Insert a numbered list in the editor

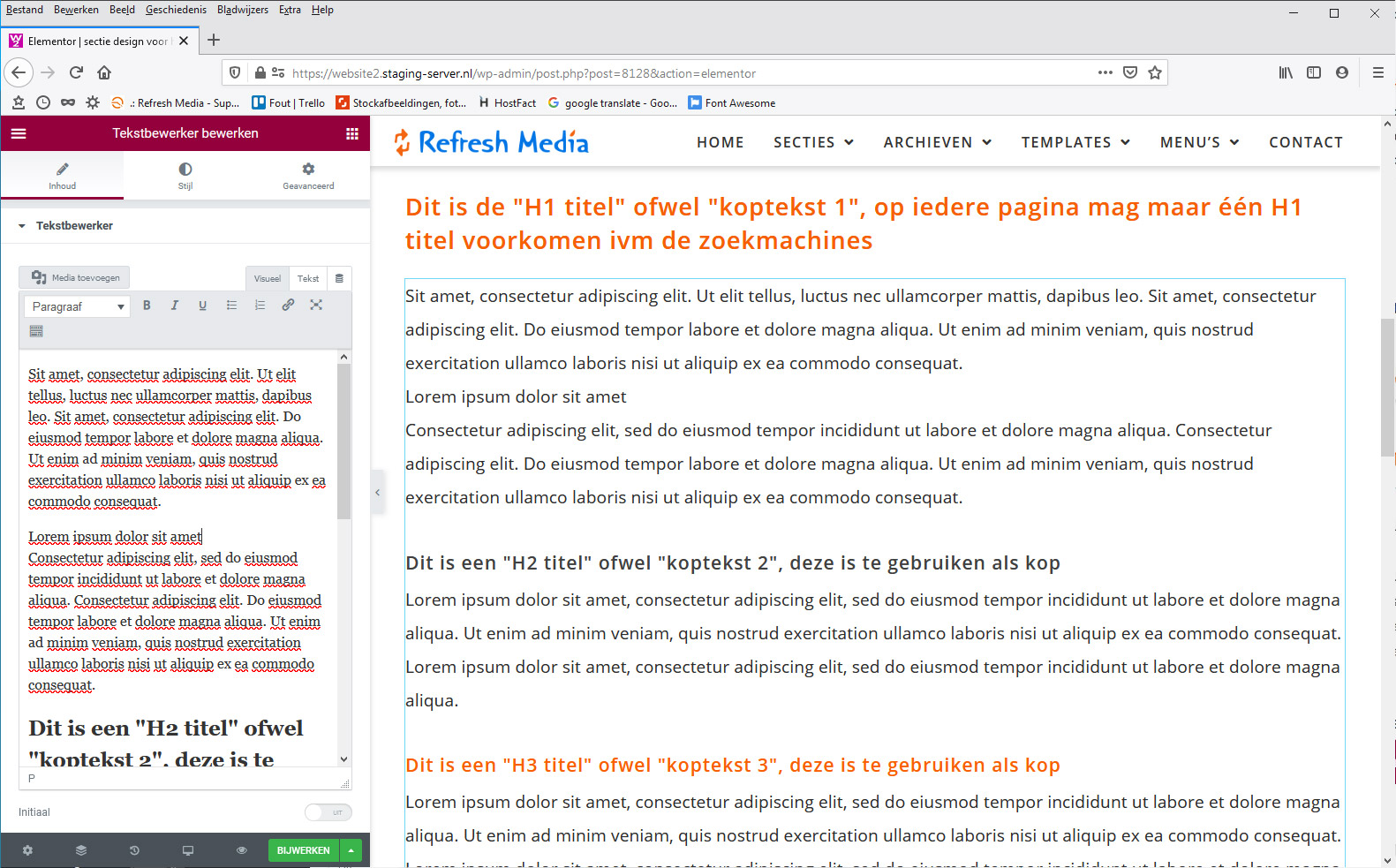(x=260, y=306)
